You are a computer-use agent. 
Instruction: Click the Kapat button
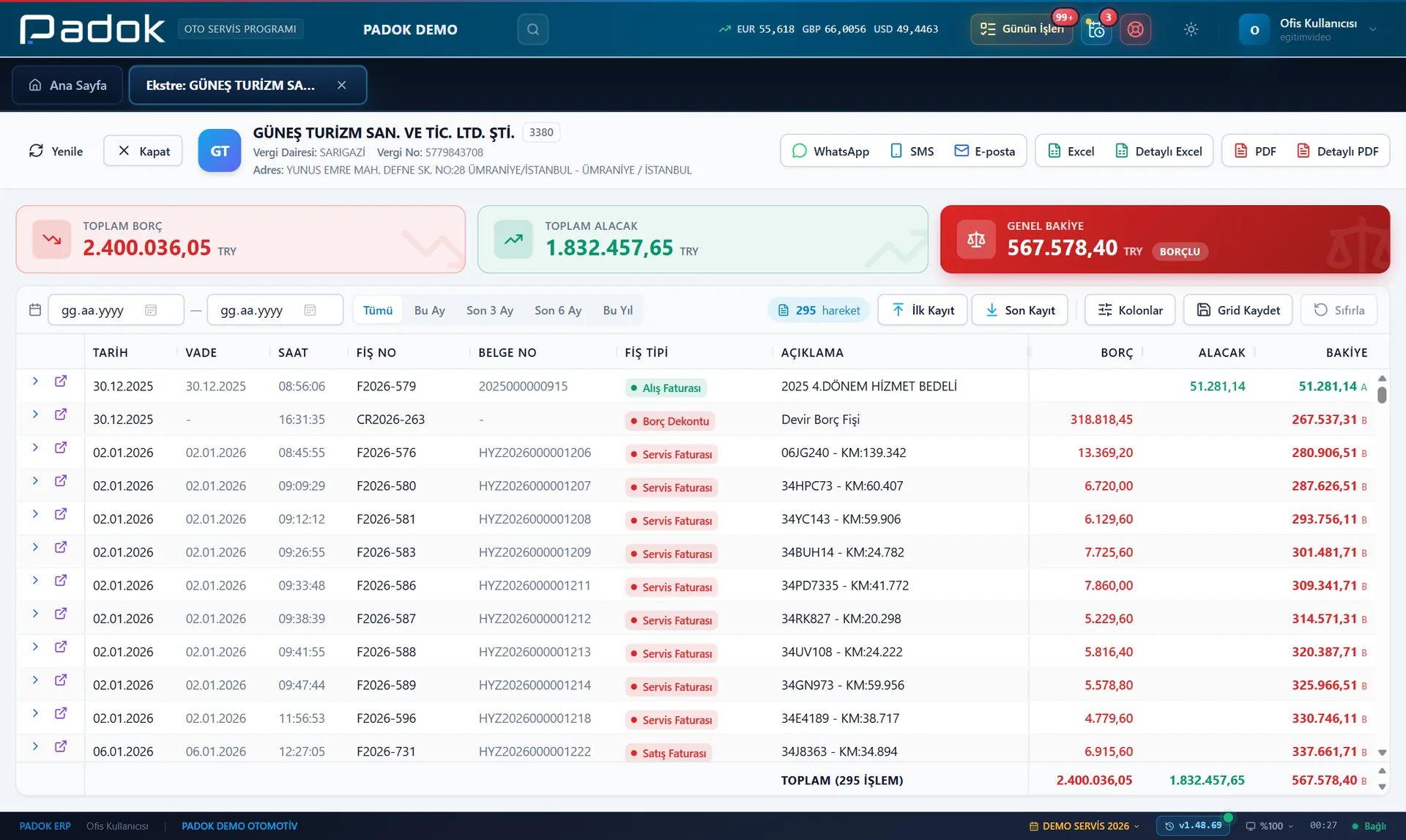(x=144, y=151)
